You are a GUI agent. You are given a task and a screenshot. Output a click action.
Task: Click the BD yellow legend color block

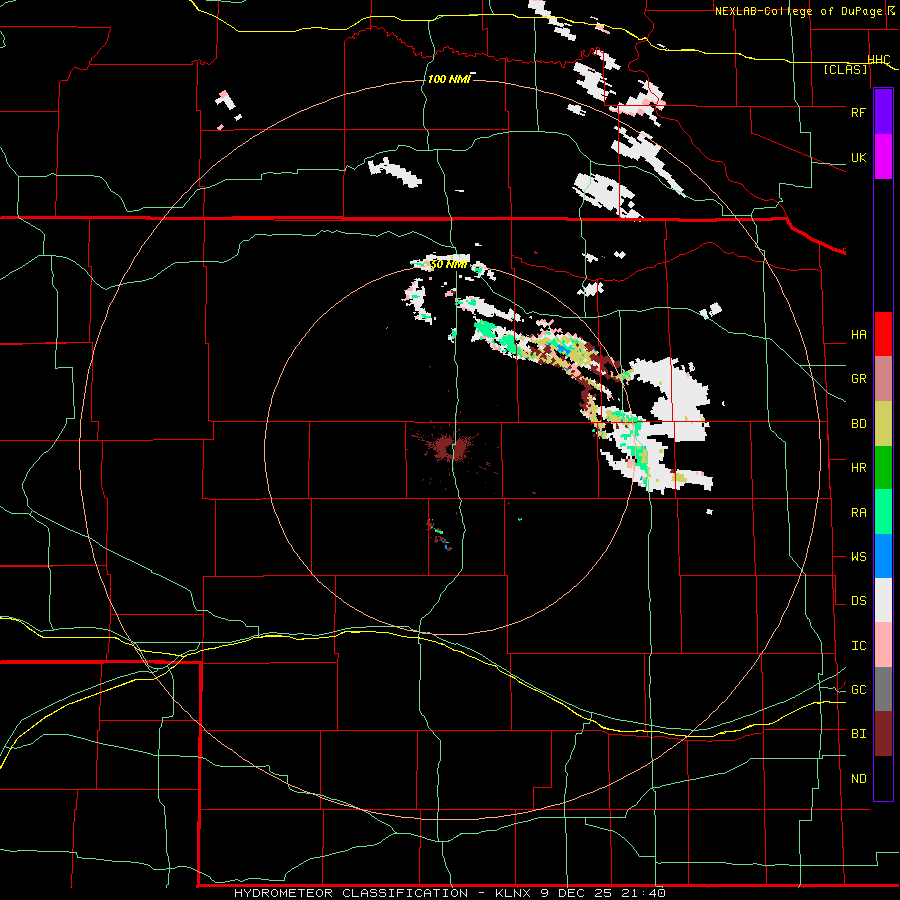click(883, 424)
